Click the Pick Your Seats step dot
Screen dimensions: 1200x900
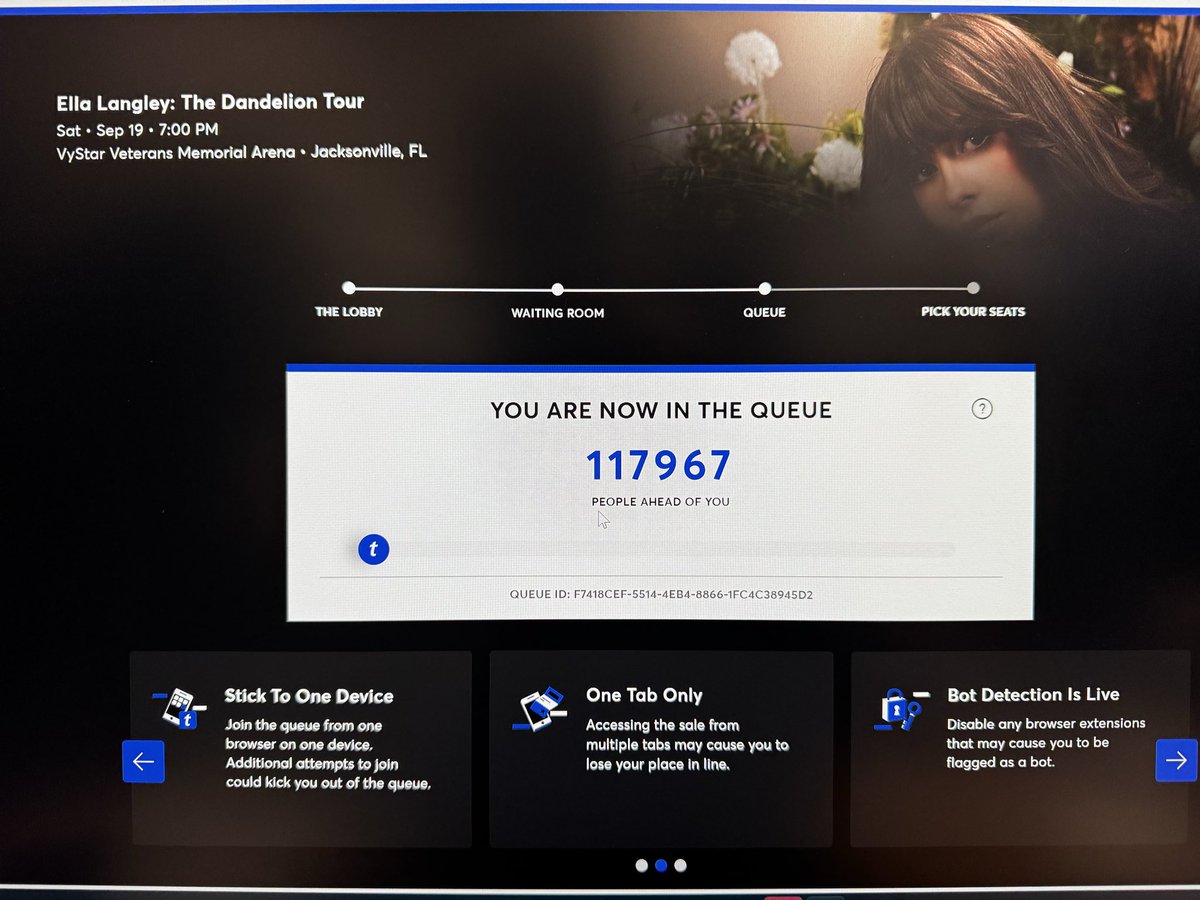(973, 288)
